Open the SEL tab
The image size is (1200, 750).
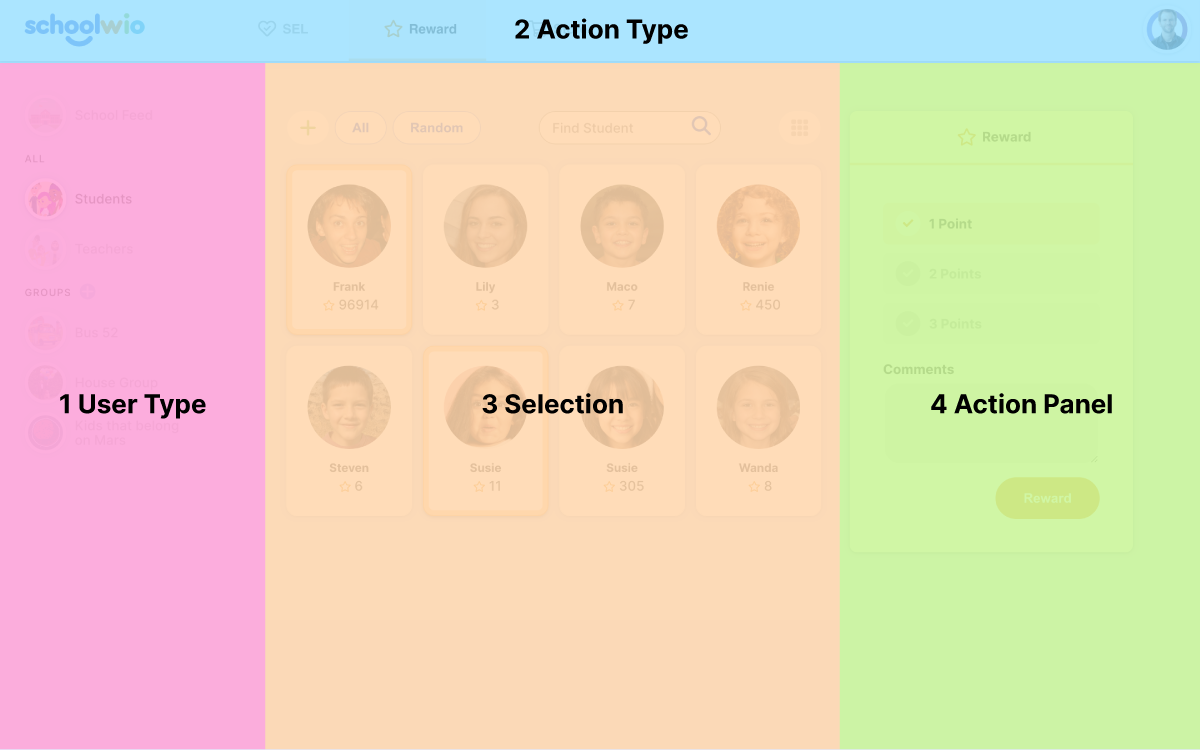click(x=283, y=30)
